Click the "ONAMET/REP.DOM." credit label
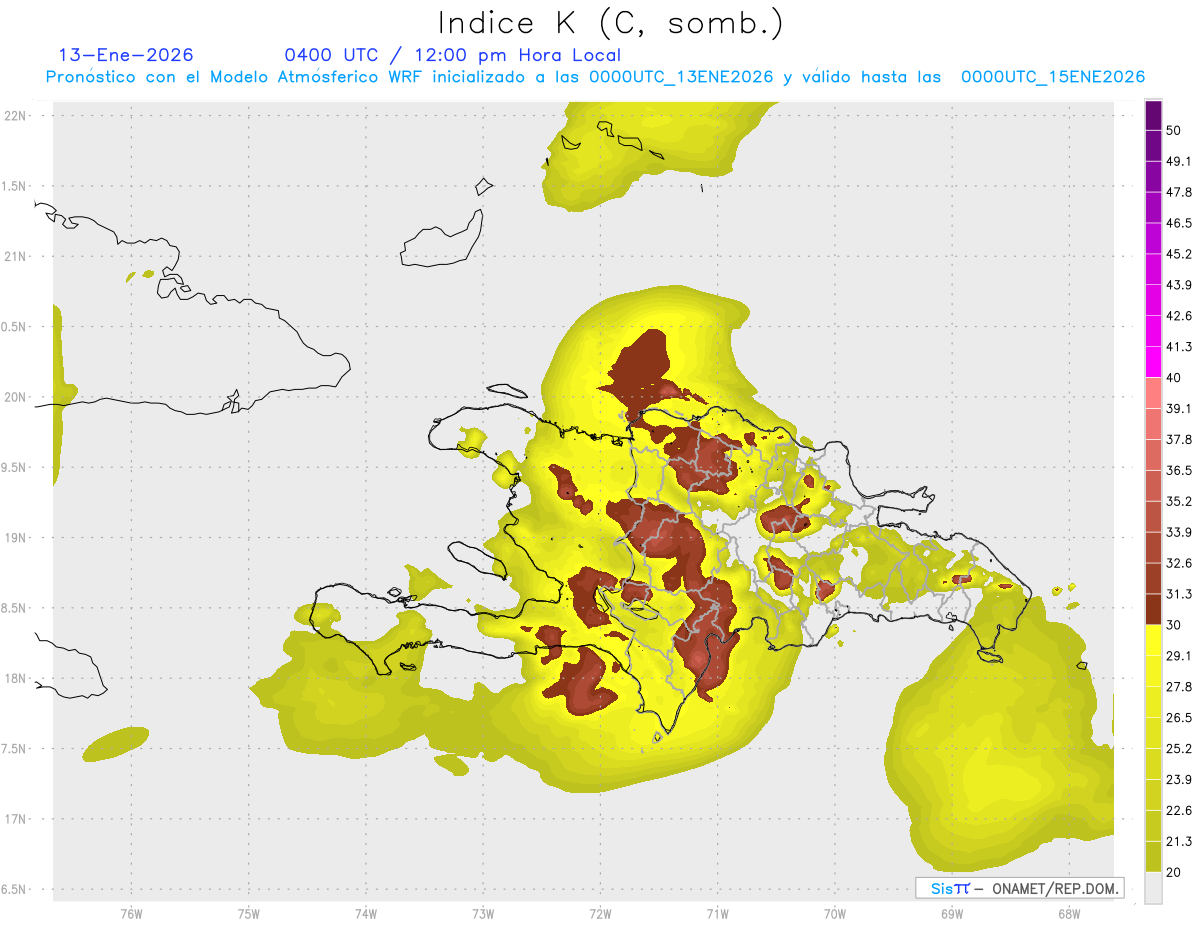Screen dimensions: 1200x927 point(1055,888)
